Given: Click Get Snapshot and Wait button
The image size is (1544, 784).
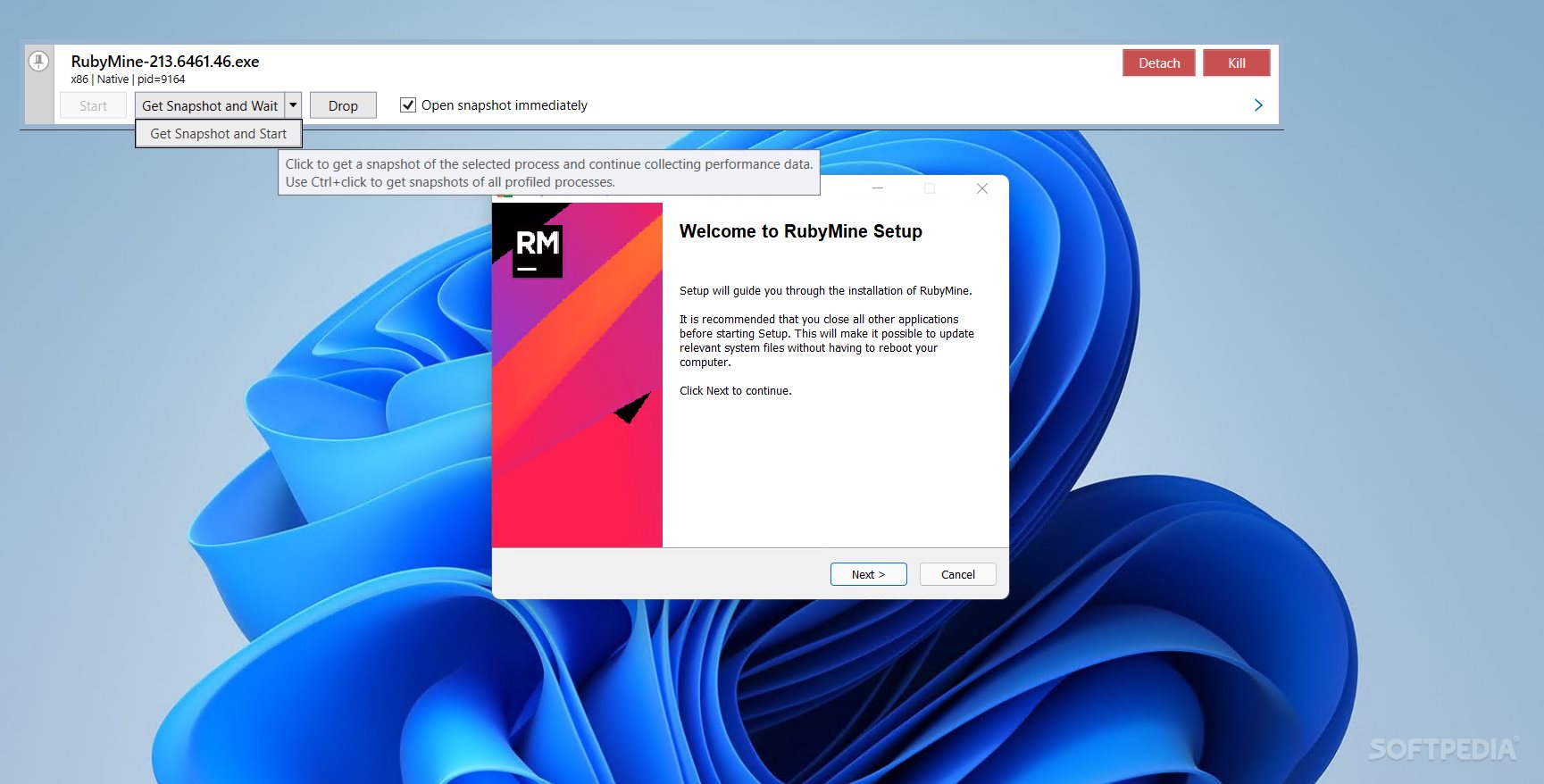Looking at the screenshot, I should pos(210,105).
